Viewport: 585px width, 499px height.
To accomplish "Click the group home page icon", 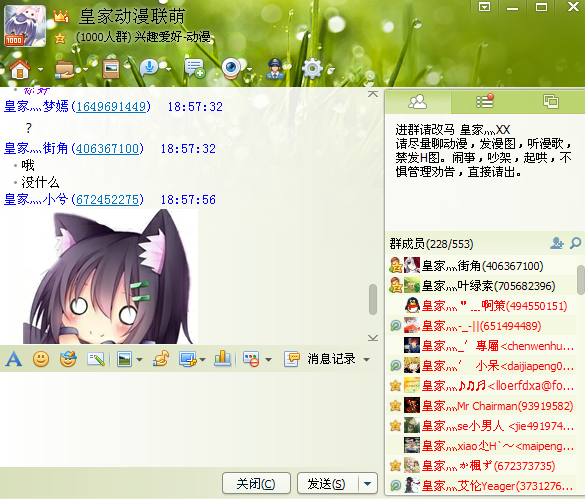I will (20, 69).
